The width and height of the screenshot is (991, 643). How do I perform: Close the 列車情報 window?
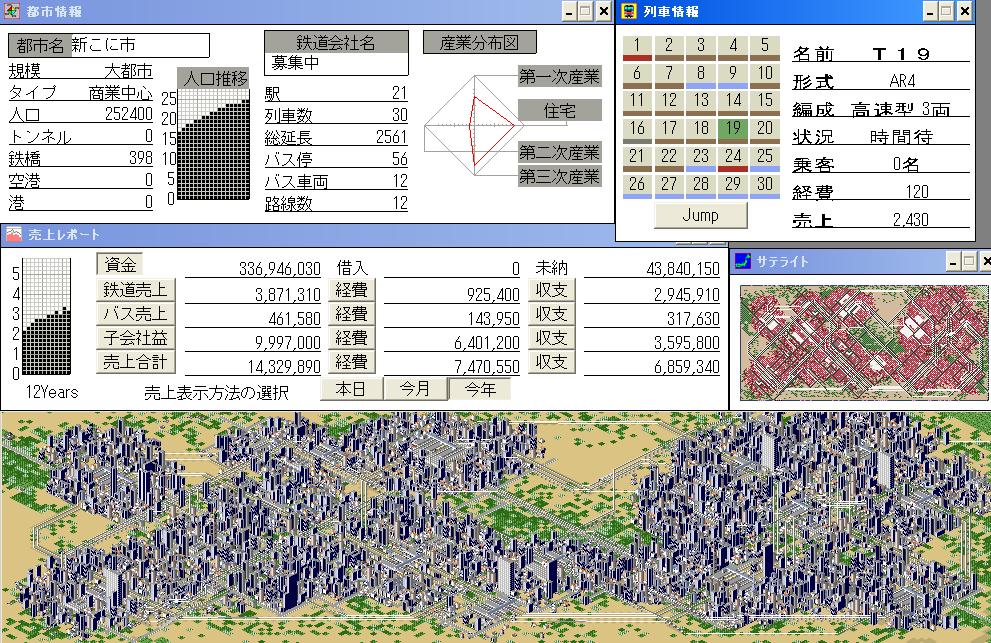[964, 11]
